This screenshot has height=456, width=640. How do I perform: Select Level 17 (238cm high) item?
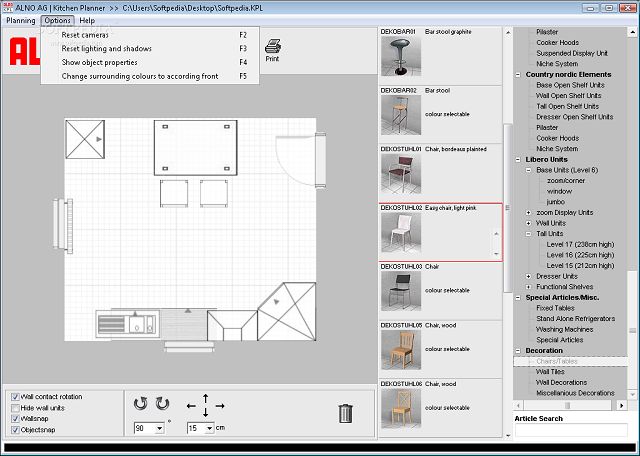tap(580, 245)
